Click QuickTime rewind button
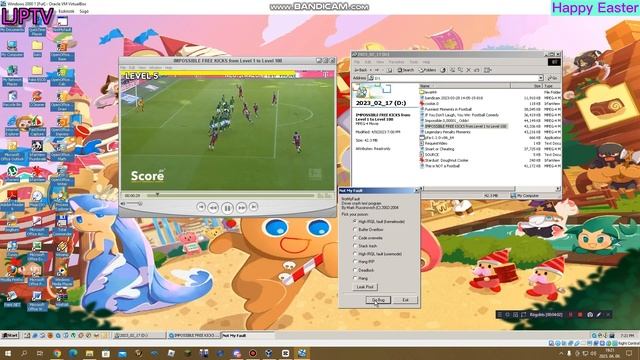The height and width of the screenshot is (360, 640). click(213, 208)
